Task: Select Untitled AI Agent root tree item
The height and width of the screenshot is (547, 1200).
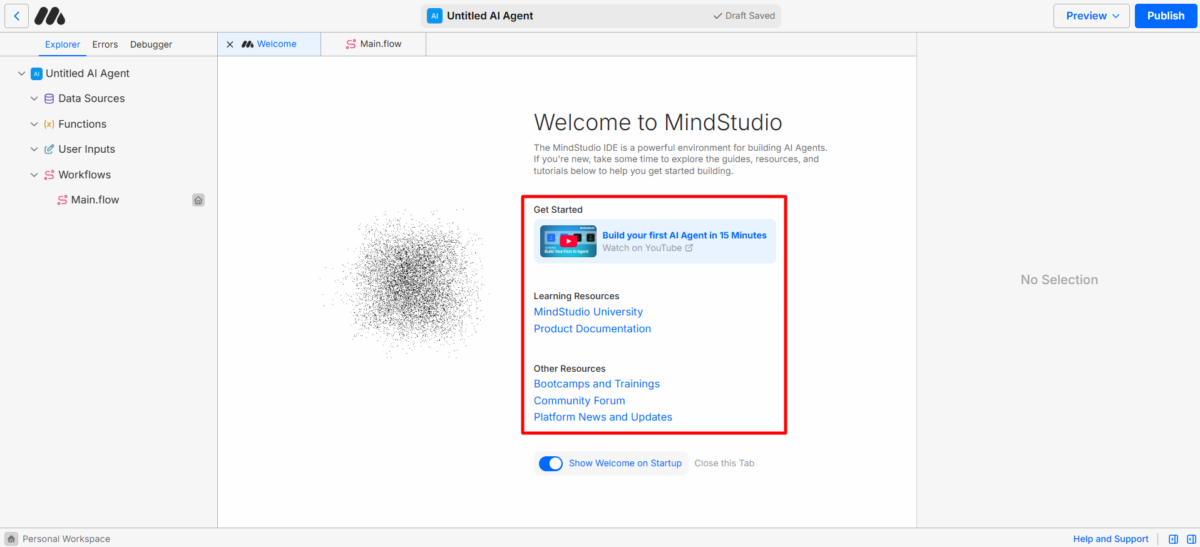Action: (88, 74)
